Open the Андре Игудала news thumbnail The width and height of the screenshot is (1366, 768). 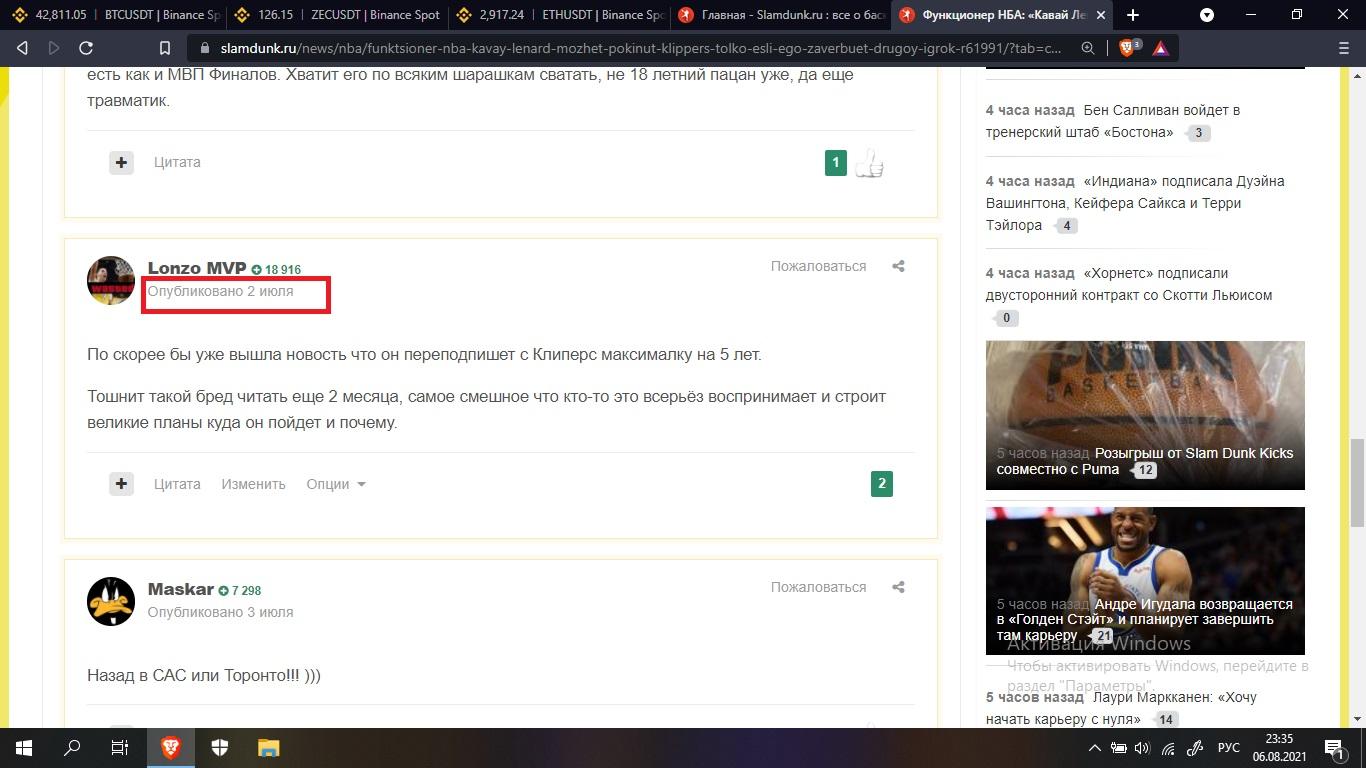pos(1145,581)
